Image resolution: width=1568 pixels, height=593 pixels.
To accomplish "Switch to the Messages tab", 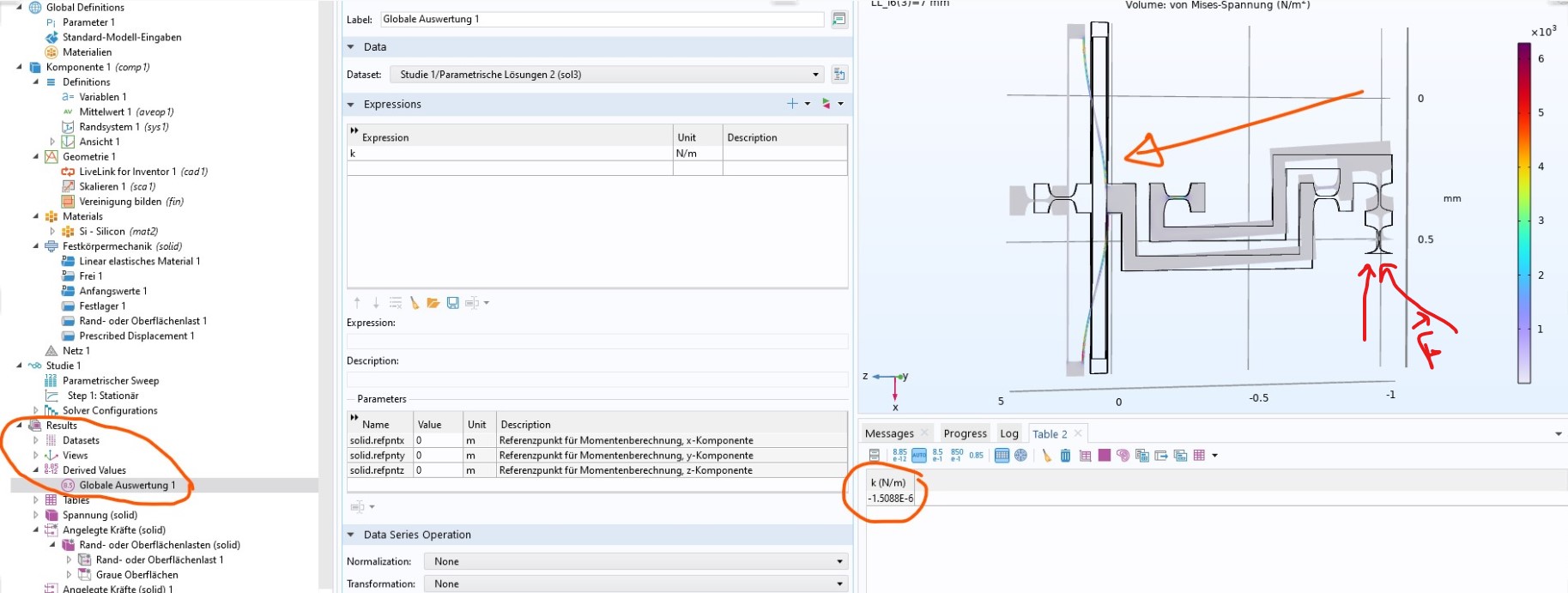I will click(x=889, y=433).
